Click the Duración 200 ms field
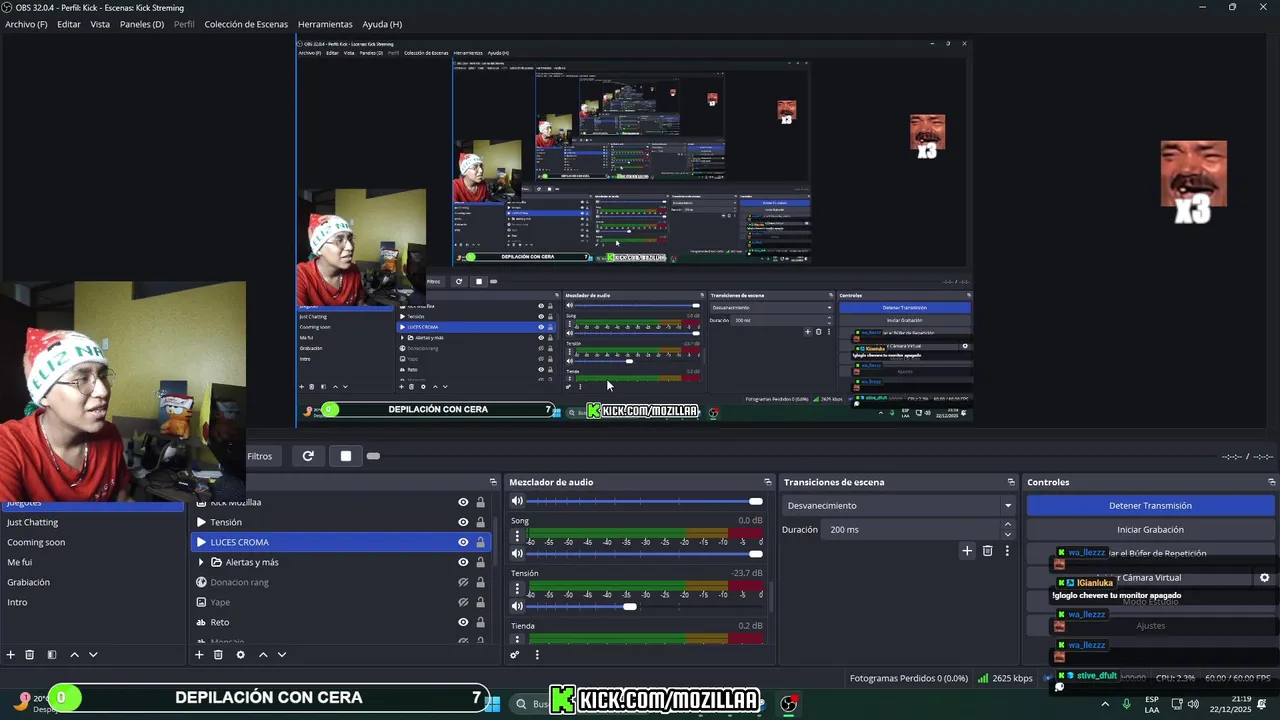Viewport: 1280px width, 720px height. [x=910, y=530]
